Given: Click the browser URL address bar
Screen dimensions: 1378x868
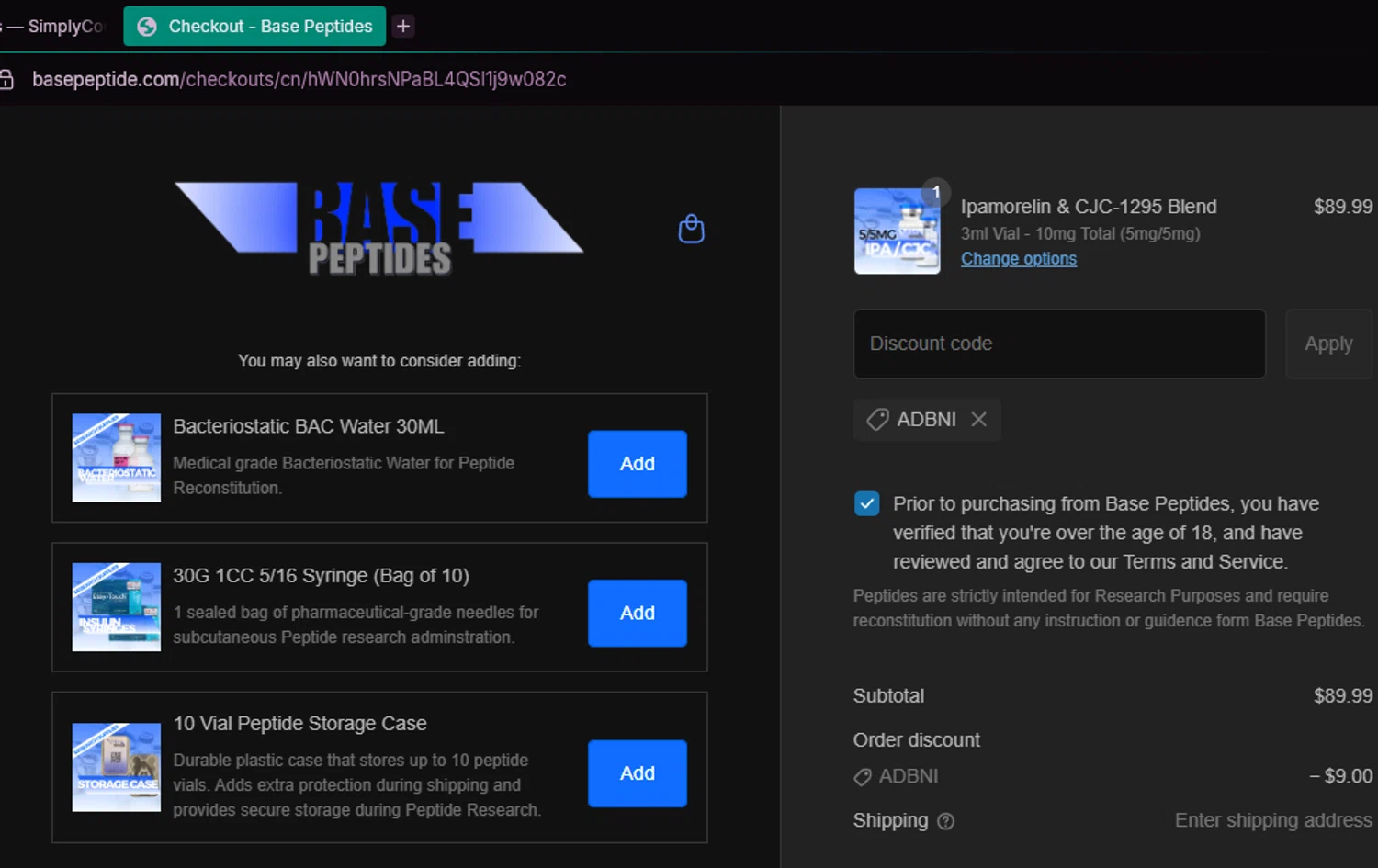Looking at the screenshot, I should pos(299,79).
